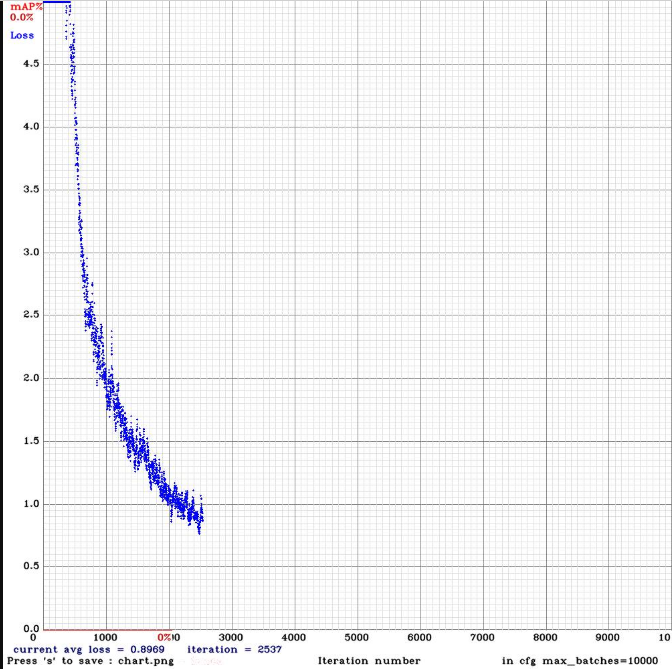Click the 'in cfg max_batches=10000' text

[580, 661]
